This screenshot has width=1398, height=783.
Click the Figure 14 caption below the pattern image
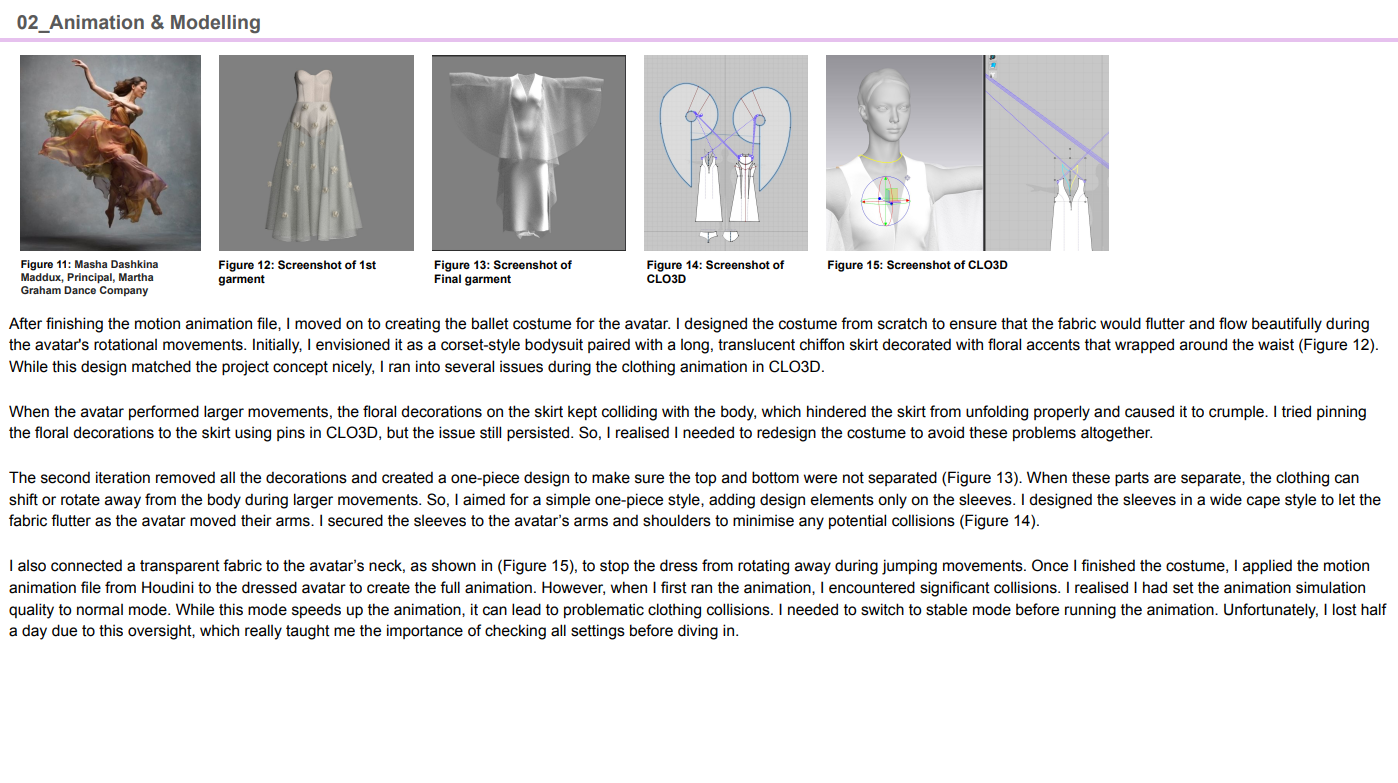(x=715, y=272)
